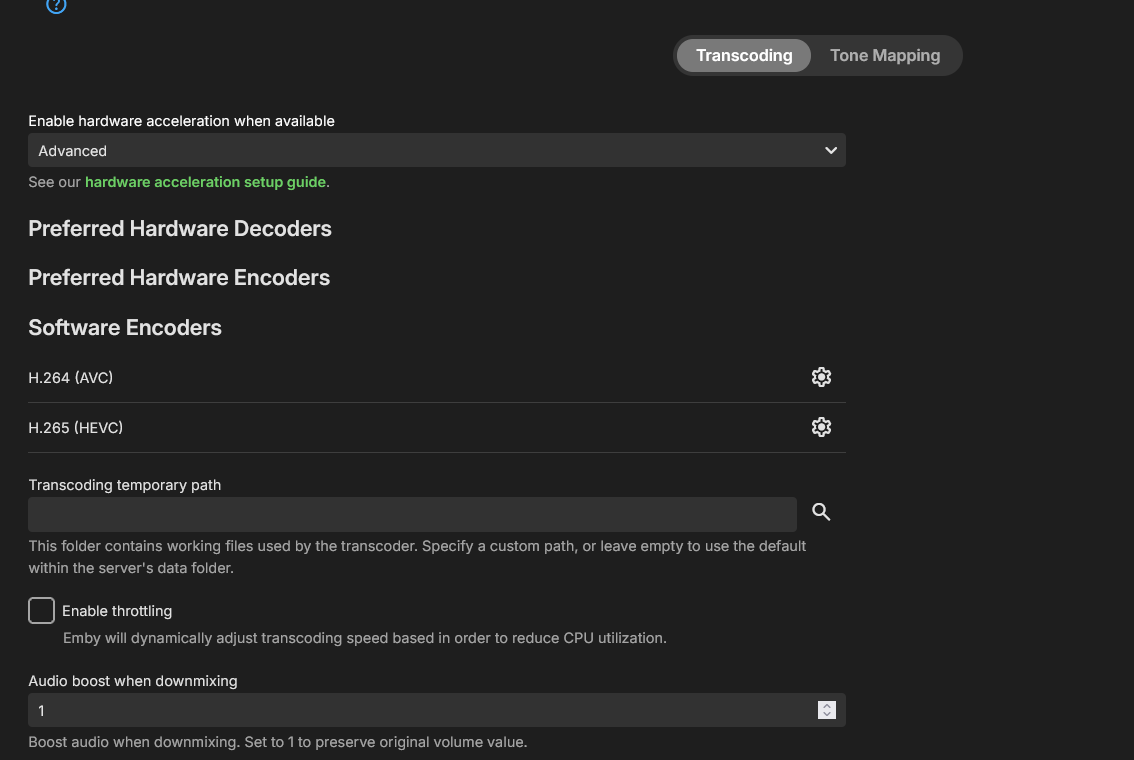Click the blue help question mark icon
Image resolution: width=1134 pixels, height=760 pixels.
coord(56,7)
